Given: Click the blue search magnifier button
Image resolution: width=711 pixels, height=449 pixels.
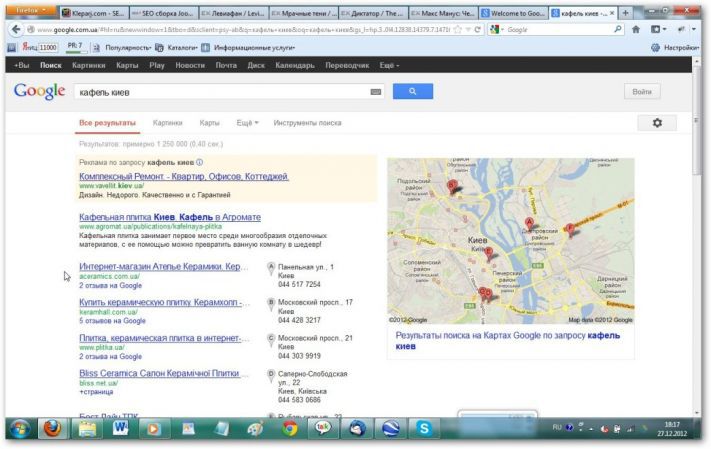Looking at the screenshot, I should [x=413, y=91].
